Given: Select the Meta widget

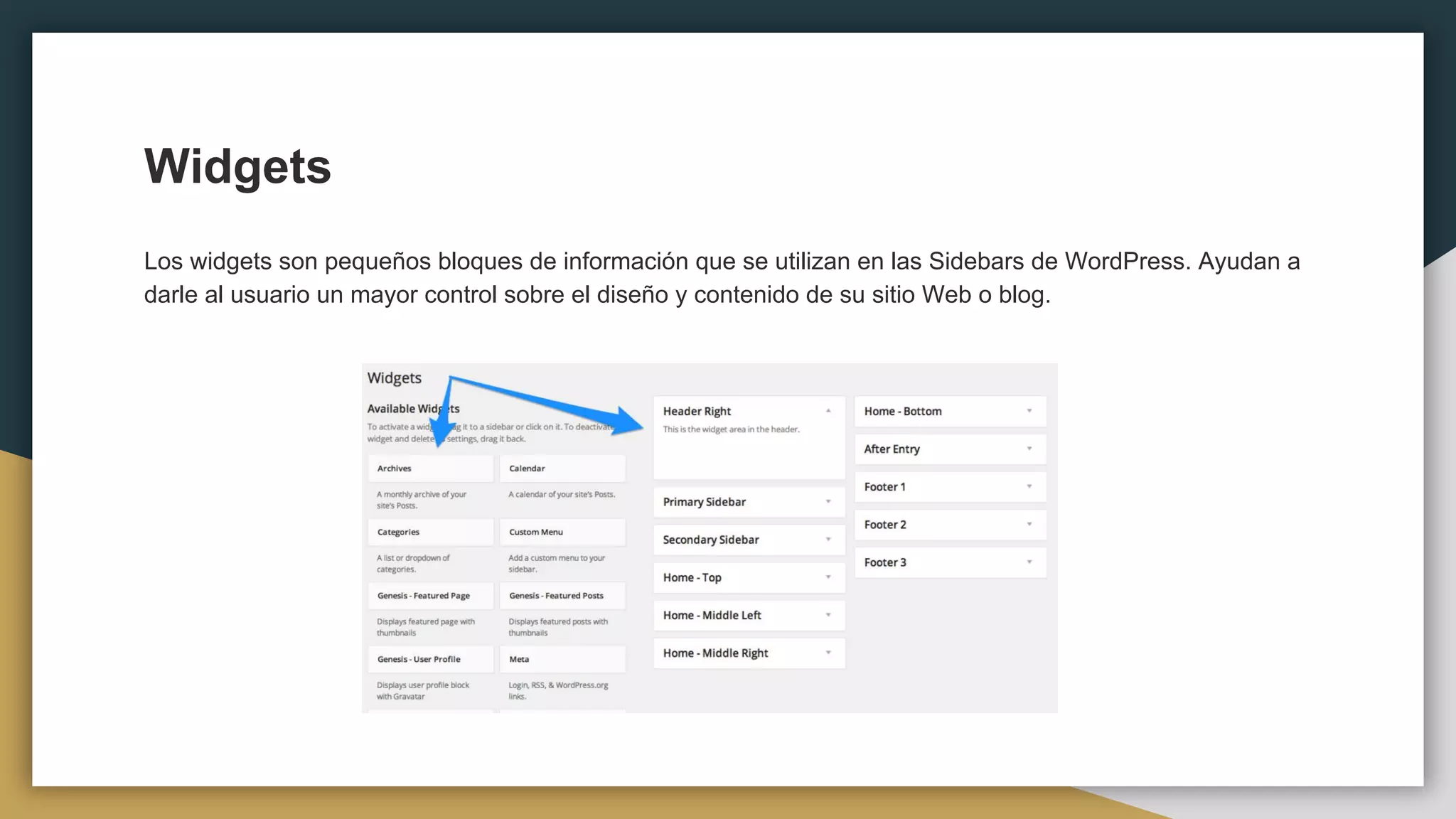Looking at the screenshot, I should pos(562,659).
